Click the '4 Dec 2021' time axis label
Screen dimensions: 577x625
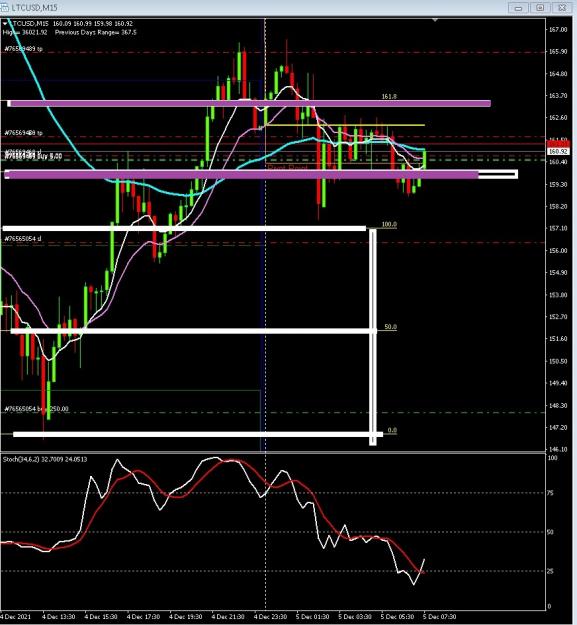[x=15, y=617]
